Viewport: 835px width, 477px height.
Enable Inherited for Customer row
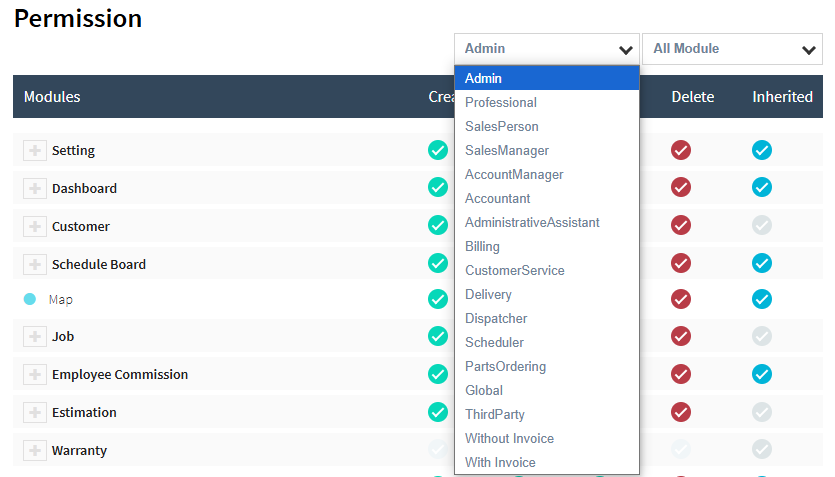pyautogui.click(x=762, y=225)
